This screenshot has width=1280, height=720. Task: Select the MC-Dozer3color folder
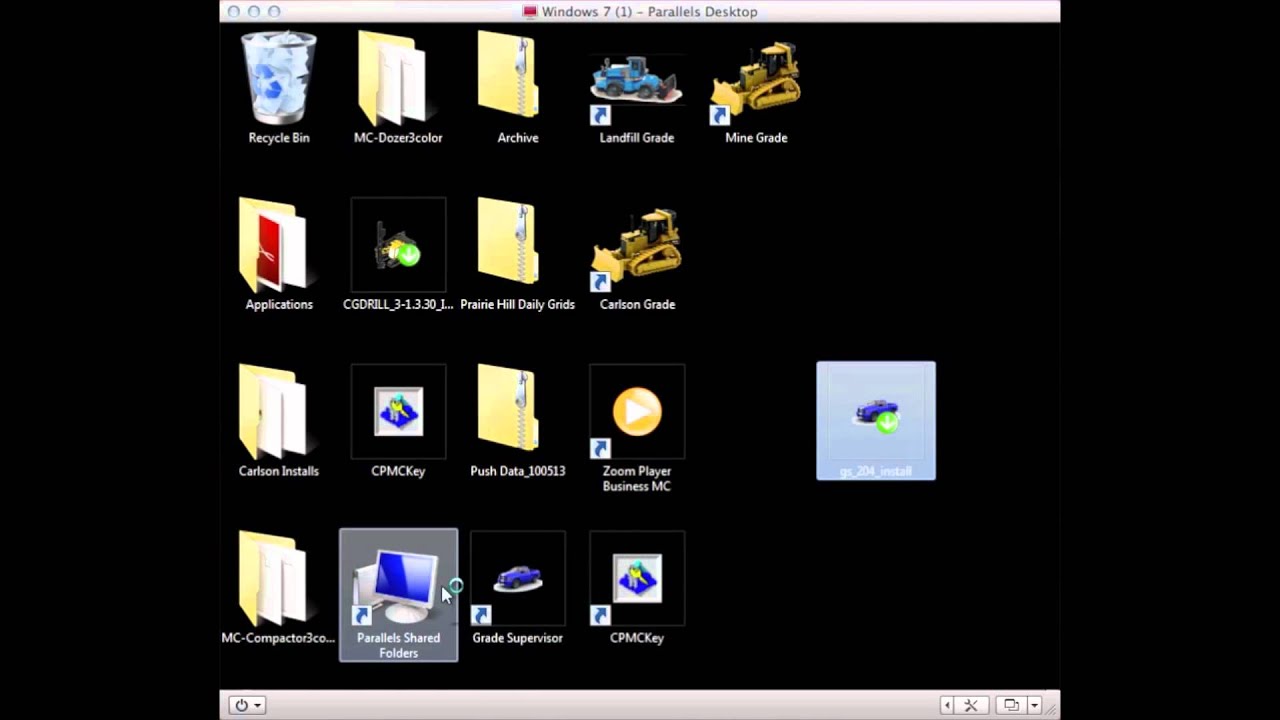[398, 89]
